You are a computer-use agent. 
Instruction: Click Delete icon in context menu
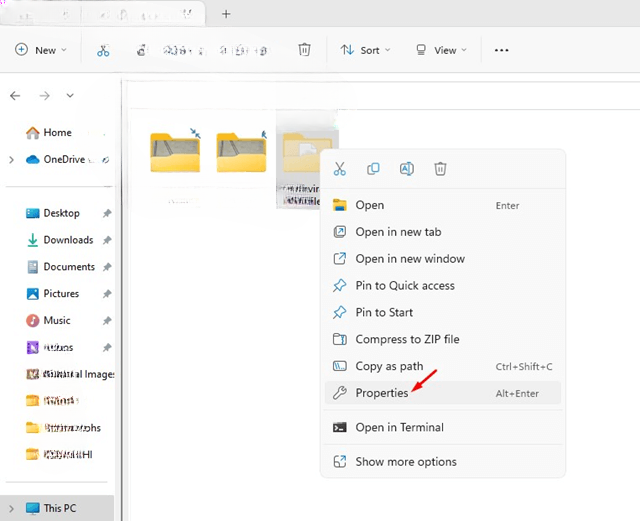click(x=440, y=169)
